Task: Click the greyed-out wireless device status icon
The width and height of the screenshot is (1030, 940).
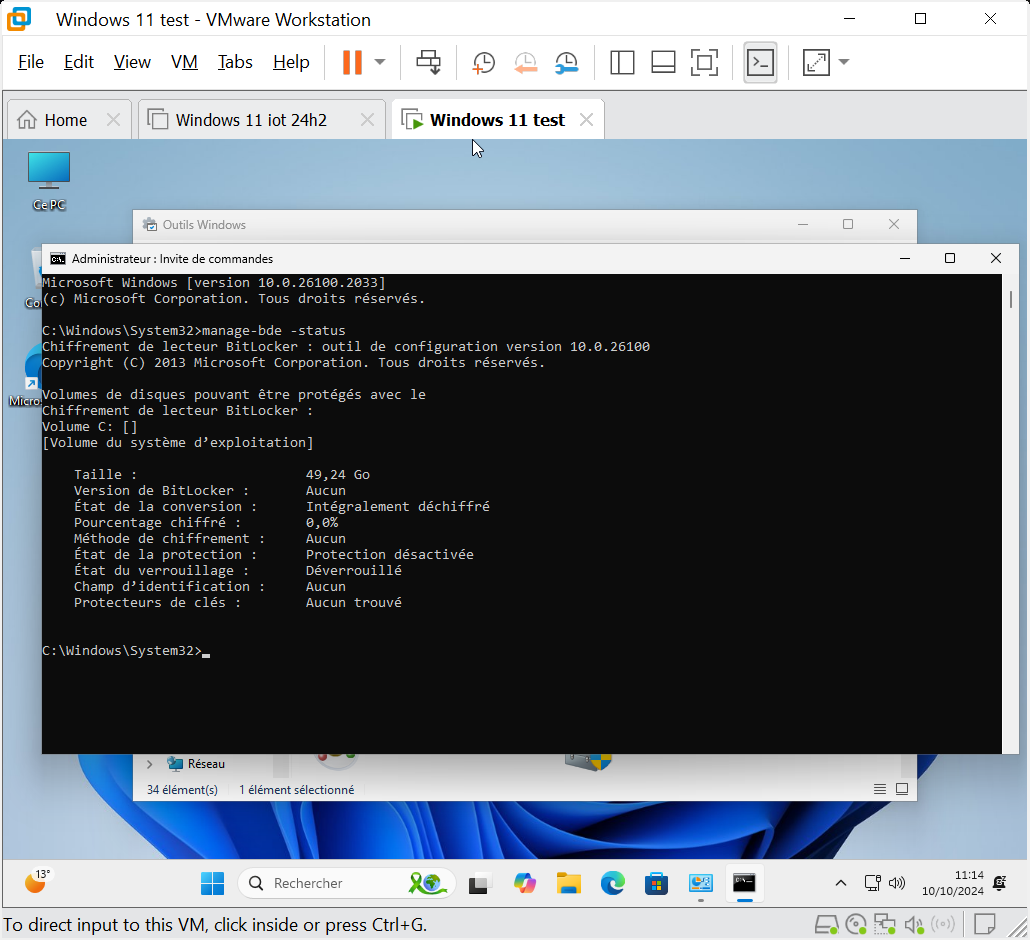Action: tap(943, 924)
